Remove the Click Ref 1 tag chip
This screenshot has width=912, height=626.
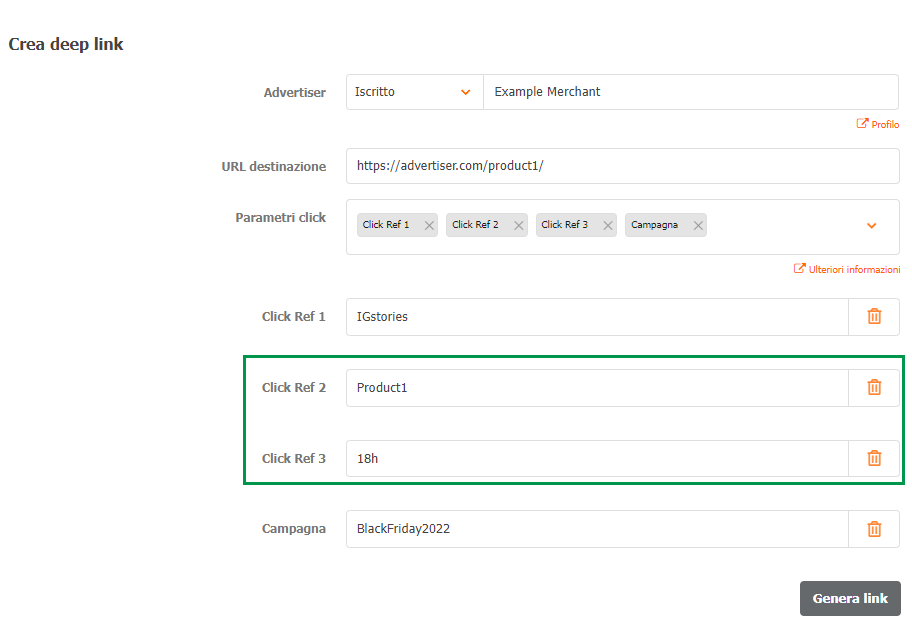click(429, 226)
